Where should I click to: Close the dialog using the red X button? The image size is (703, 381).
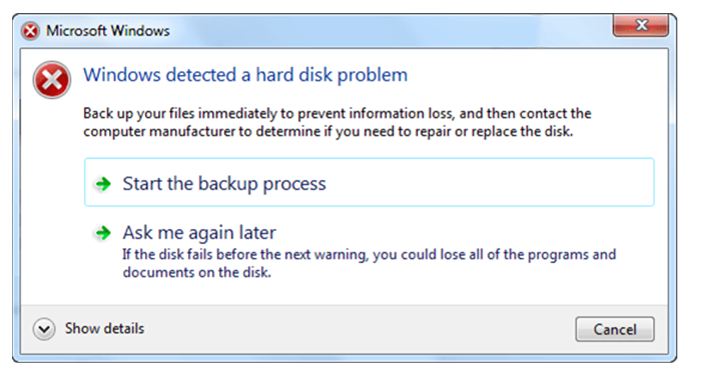click(x=641, y=25)
